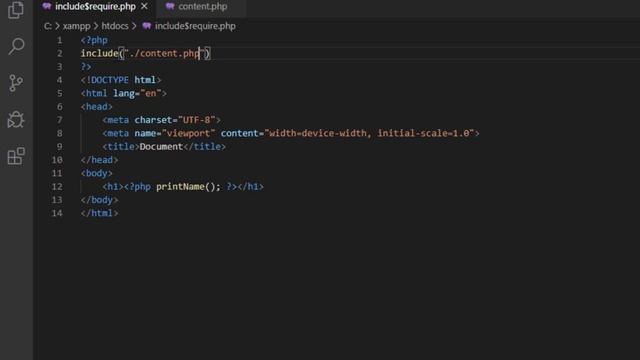The height and width of the screenshot is (360, 640).
Task: Click the charset="UTF-8" attribute
Action: 175,120
